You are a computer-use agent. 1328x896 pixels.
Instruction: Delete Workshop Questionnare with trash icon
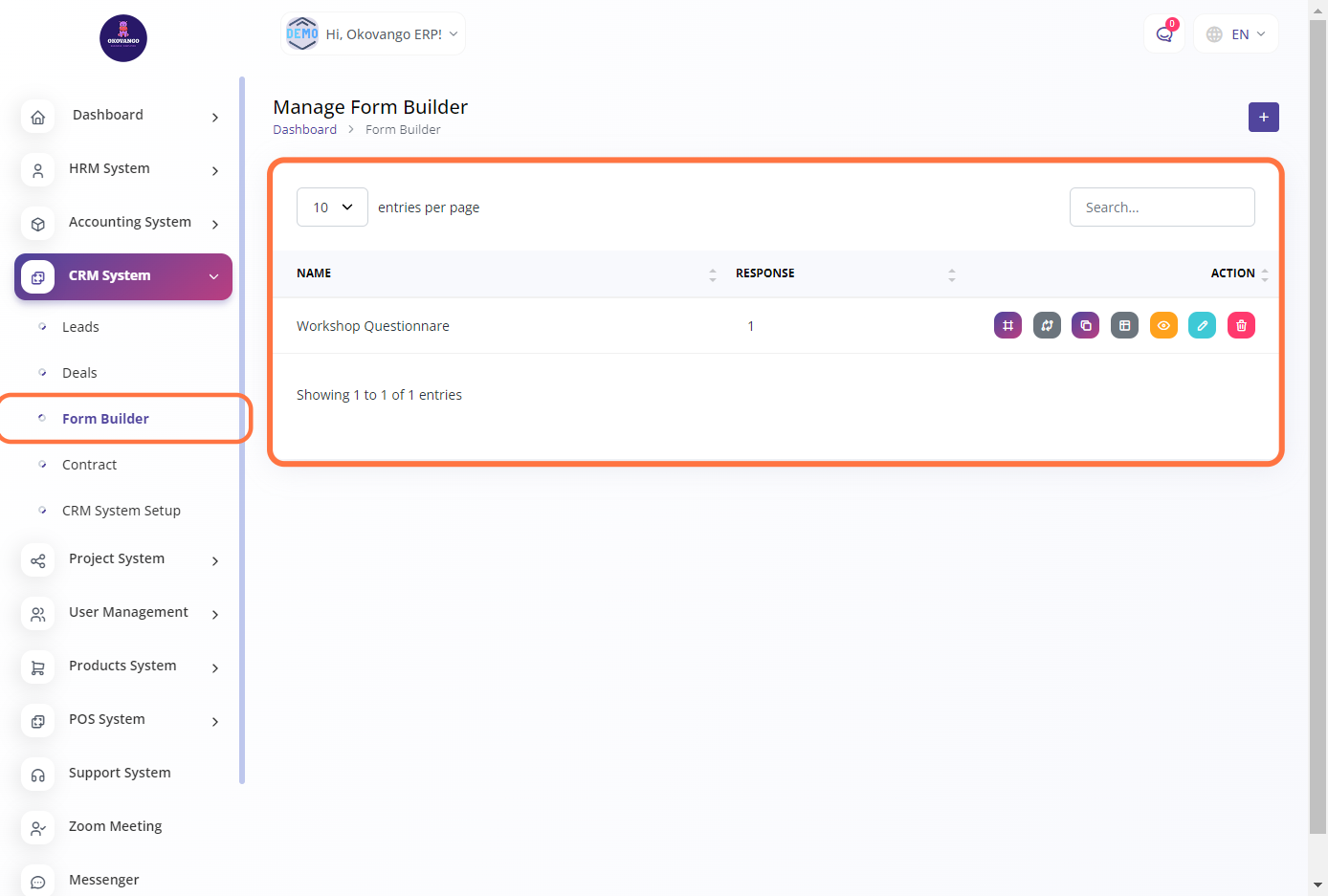point(1241,326)
